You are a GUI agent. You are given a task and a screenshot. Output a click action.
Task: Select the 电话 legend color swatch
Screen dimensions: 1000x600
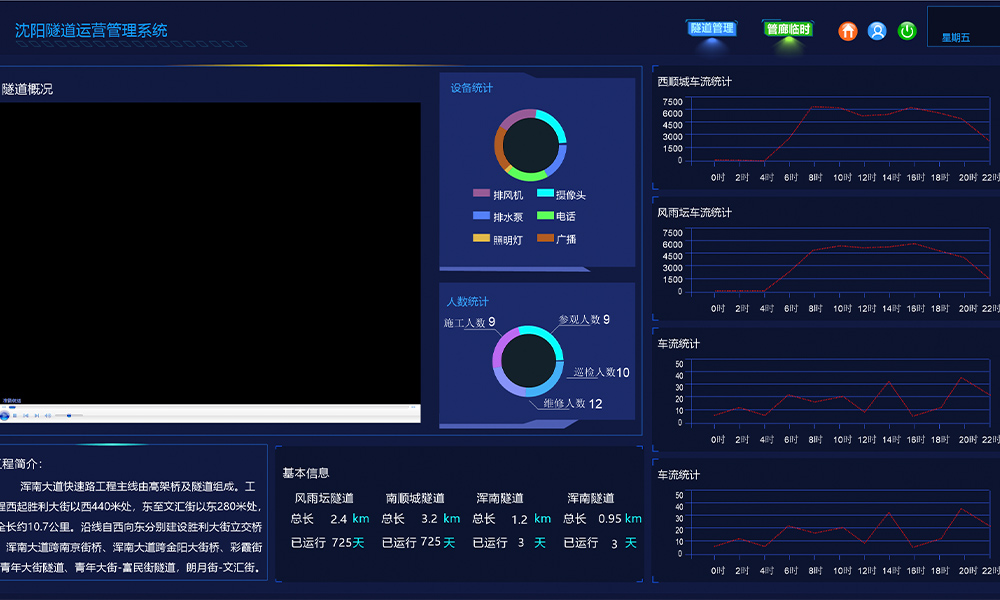pos(545,216)
